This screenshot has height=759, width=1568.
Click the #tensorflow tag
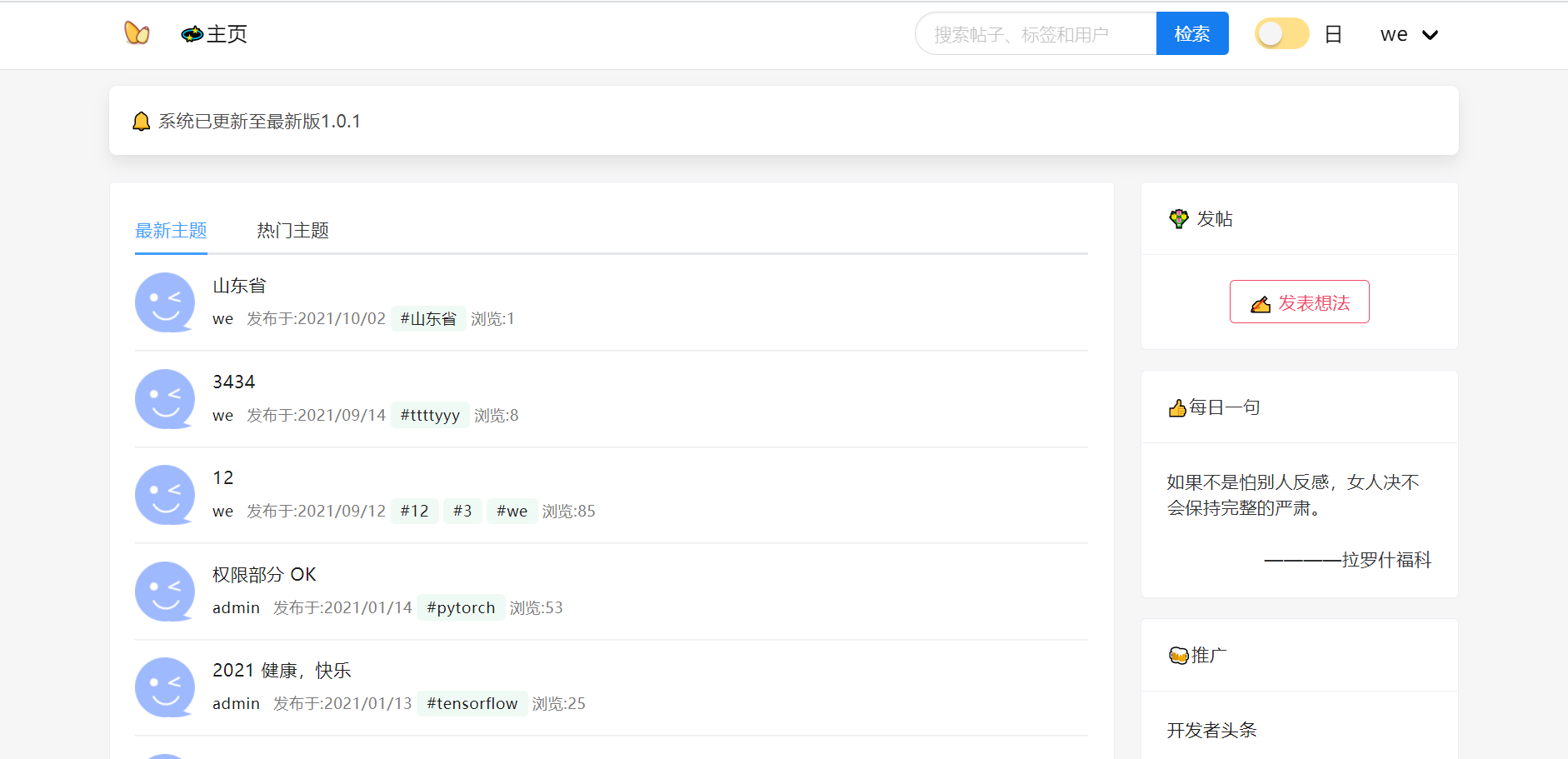[x=472, y=703]
